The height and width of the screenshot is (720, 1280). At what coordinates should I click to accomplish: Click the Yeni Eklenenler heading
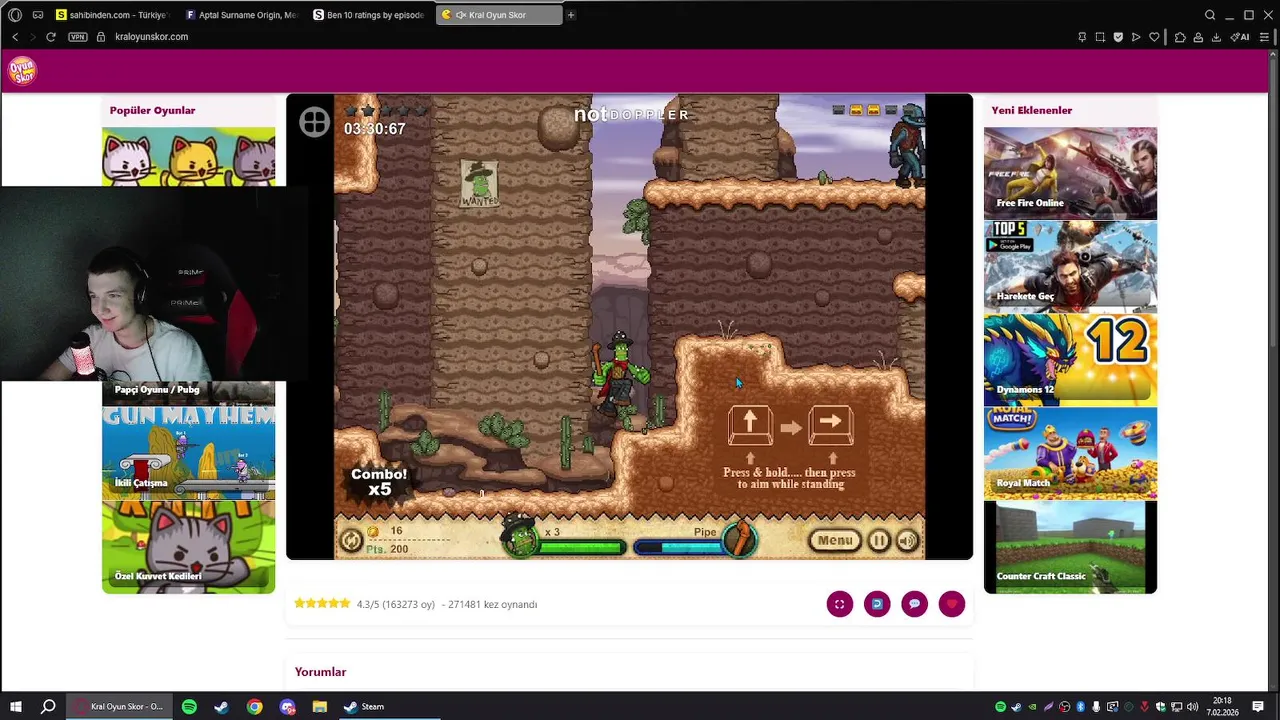(x=1032, y=111)
